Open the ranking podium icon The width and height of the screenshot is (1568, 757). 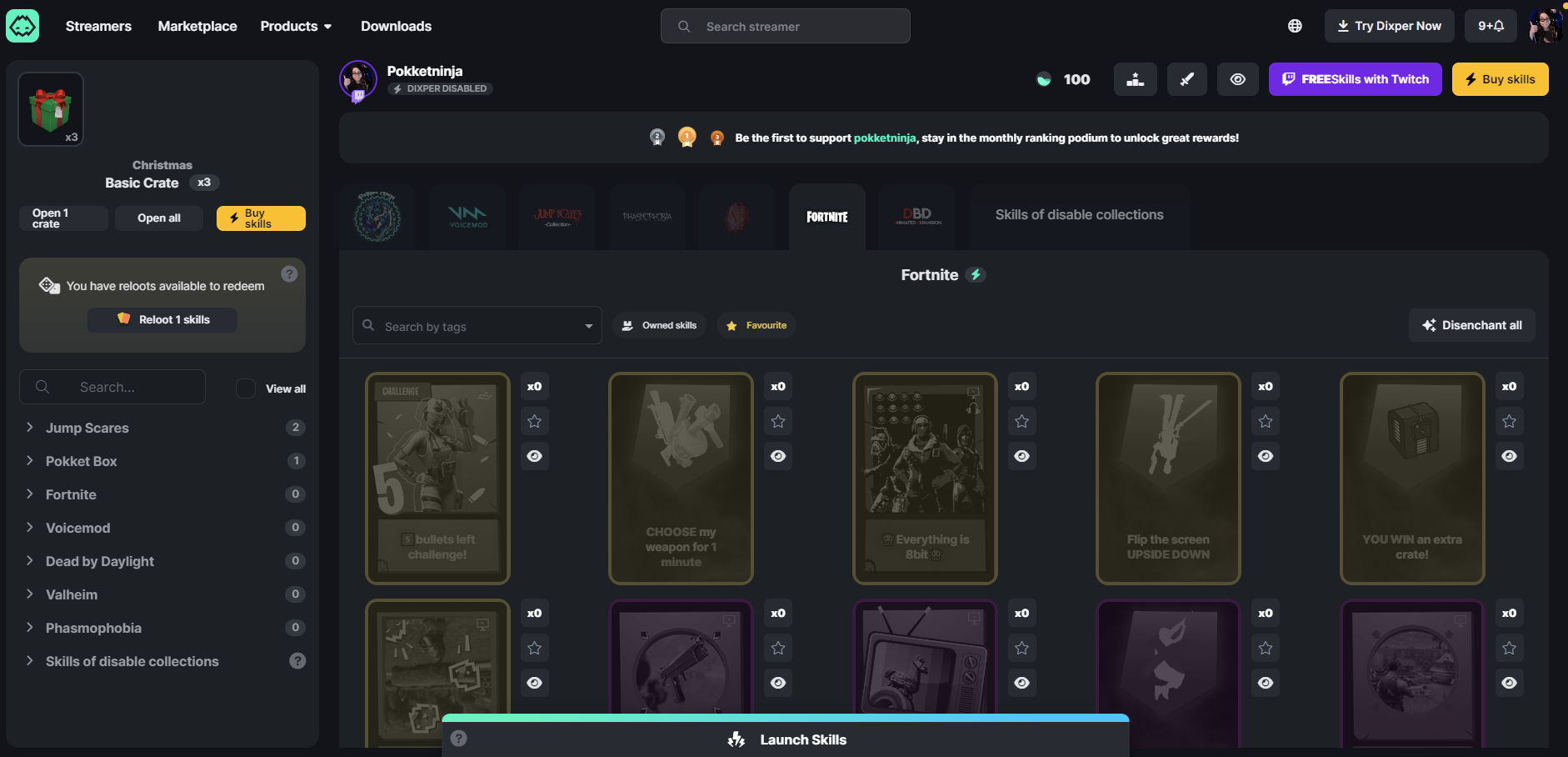pos(1135,79)
